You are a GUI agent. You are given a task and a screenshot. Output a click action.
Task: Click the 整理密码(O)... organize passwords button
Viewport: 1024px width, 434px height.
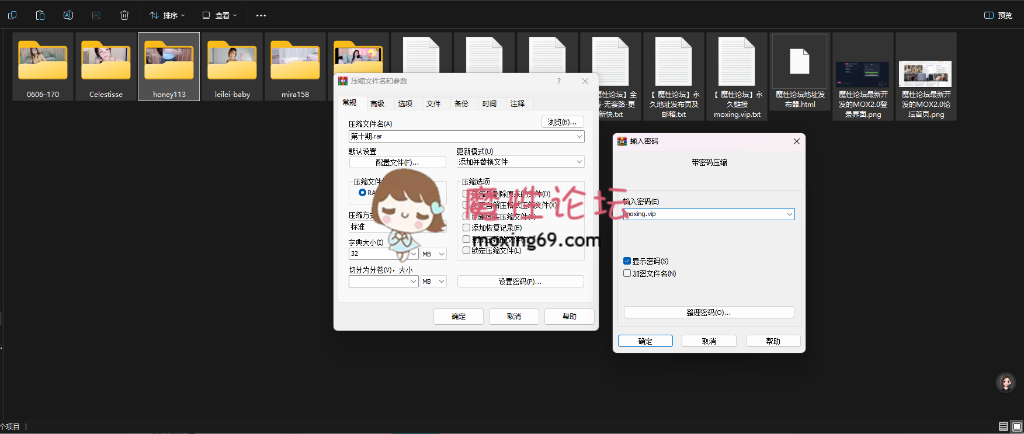tap(709, 313)
